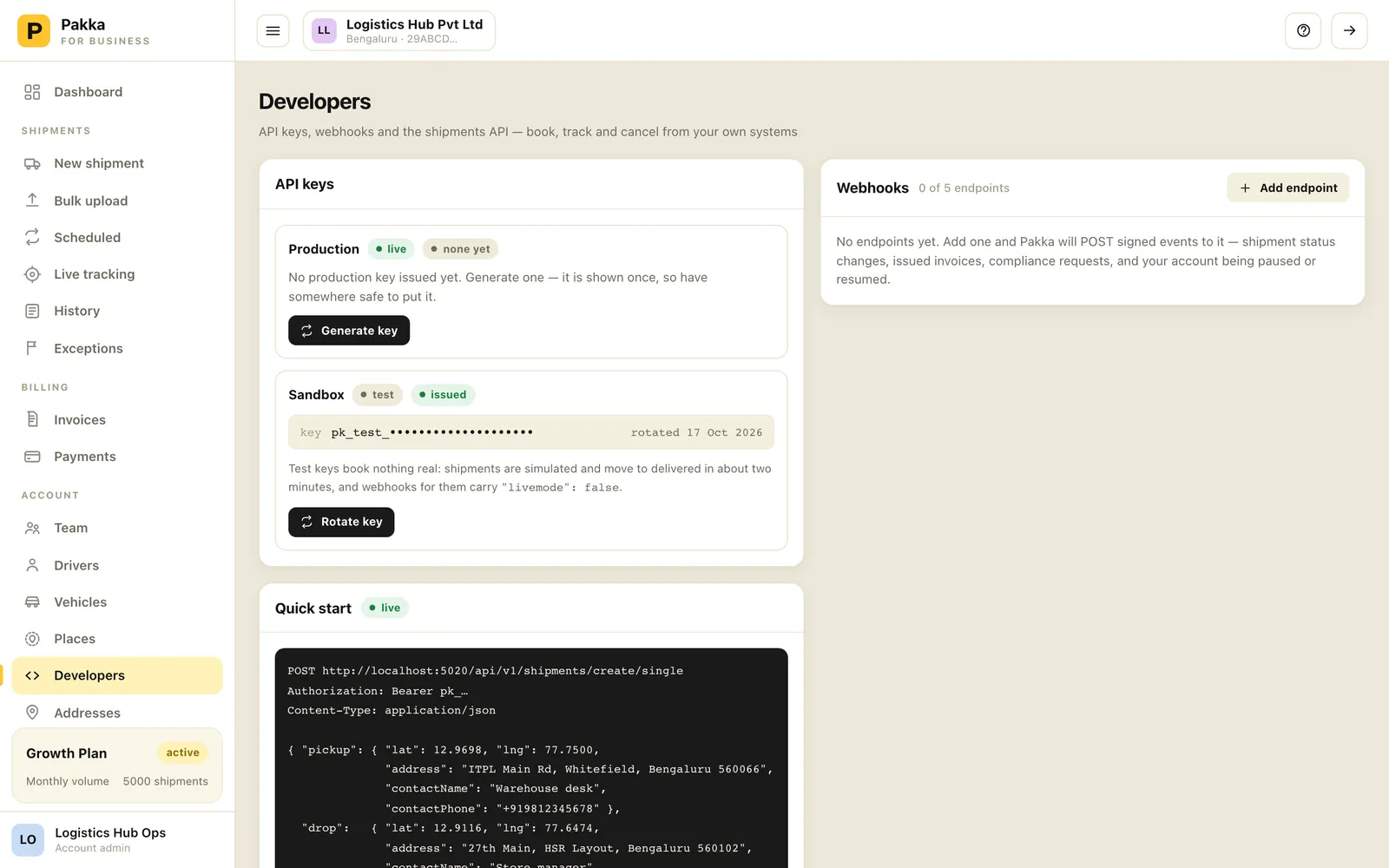Open the Places page
The image size is (1389, 868).
(117, 639)
